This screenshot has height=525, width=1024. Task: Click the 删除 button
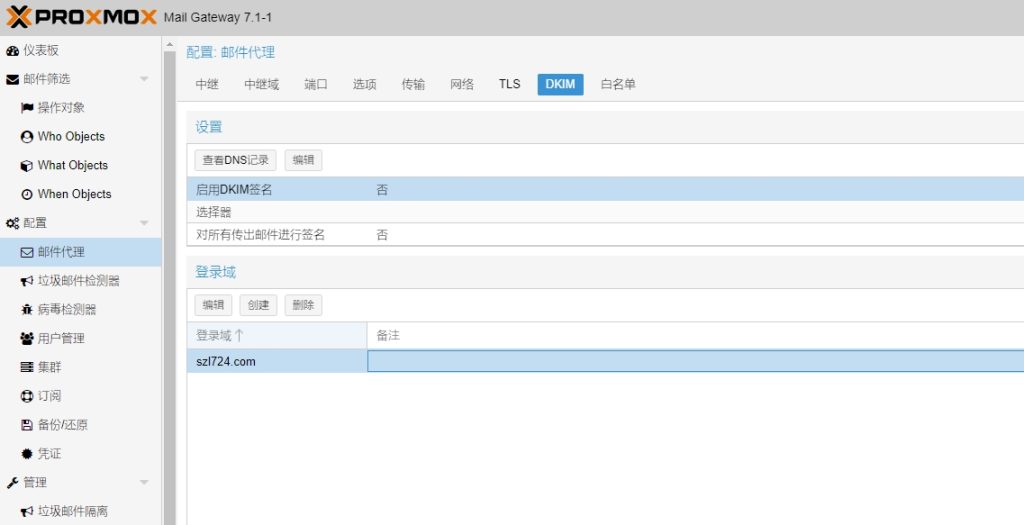[303, 305]
